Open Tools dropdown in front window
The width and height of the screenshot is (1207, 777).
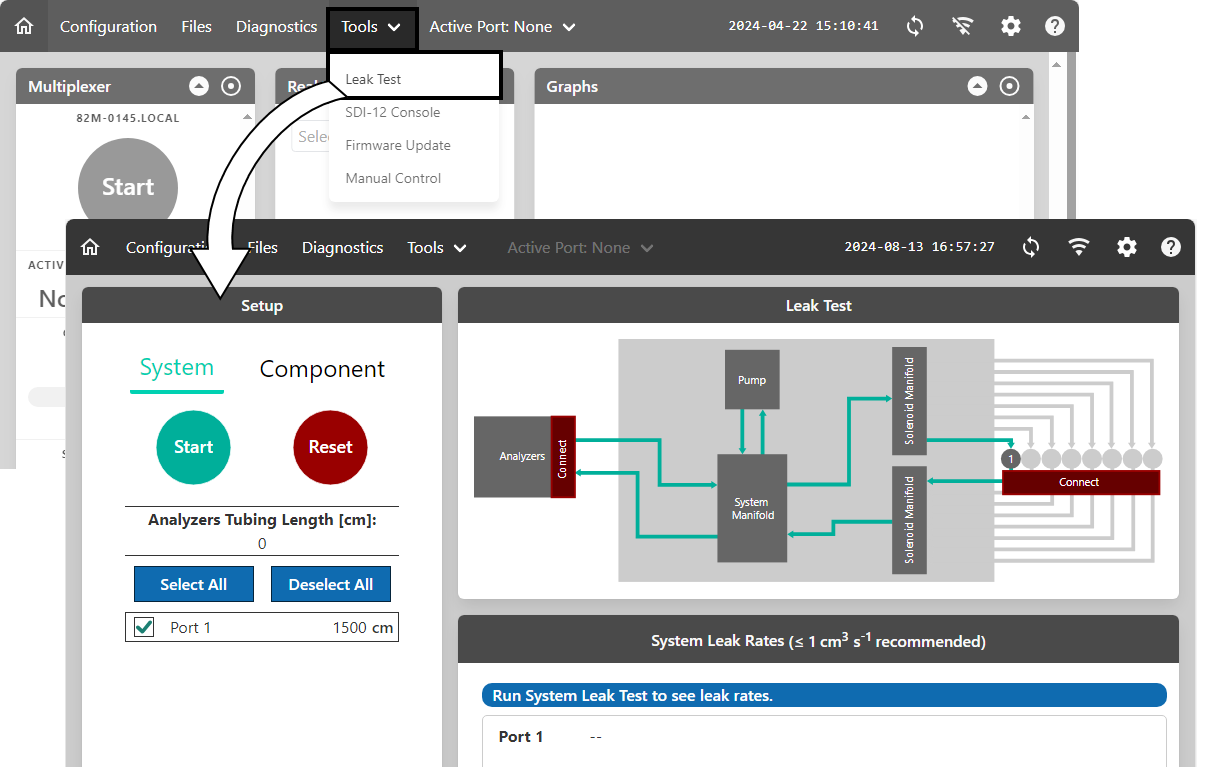coord(437,247)
